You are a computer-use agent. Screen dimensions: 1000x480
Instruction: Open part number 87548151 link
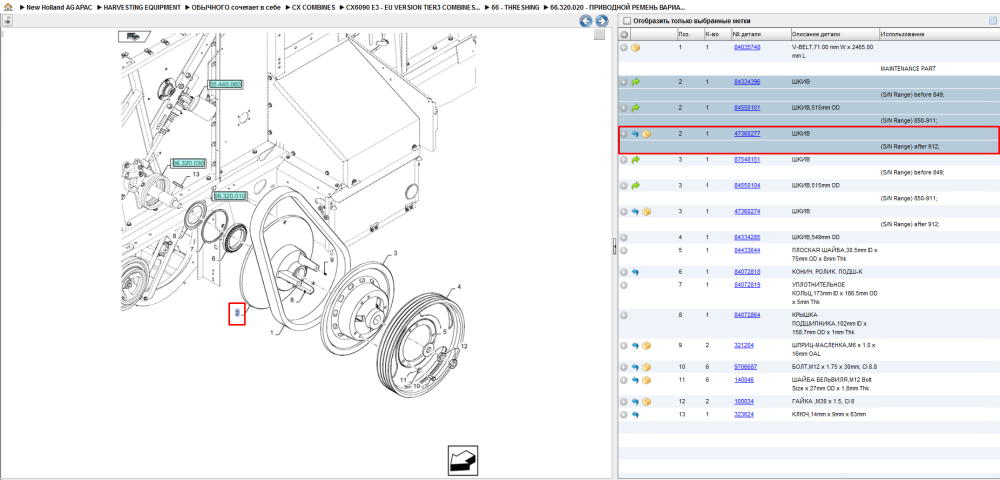(747, 159)
